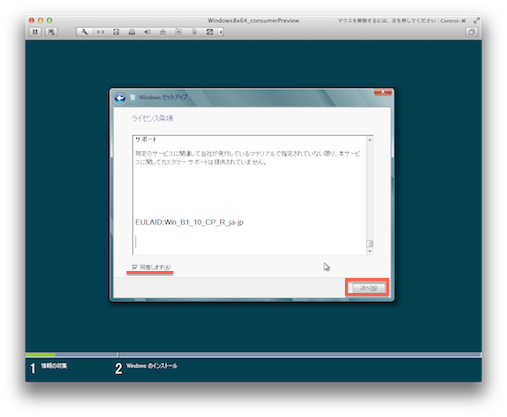Click the EULAID:Win_B1_10_CP_R_ja-jp text
Screen dimensions: 507x417
[x=189, y=222]
